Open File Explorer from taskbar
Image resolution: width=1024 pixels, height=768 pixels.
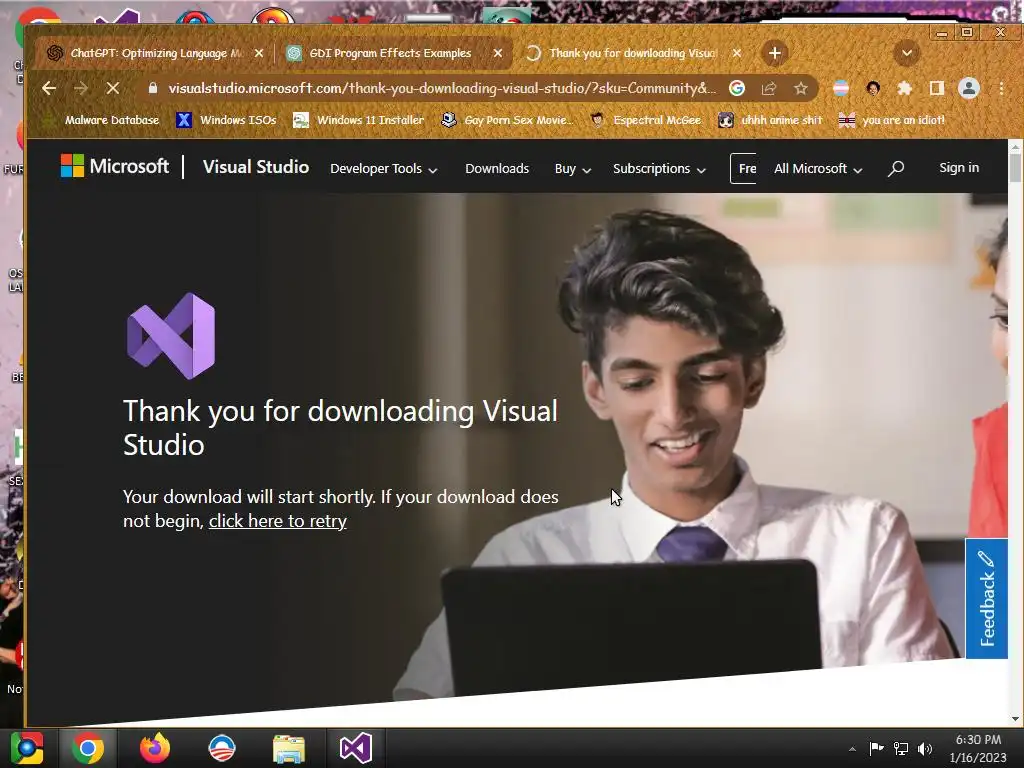(289, 748)
